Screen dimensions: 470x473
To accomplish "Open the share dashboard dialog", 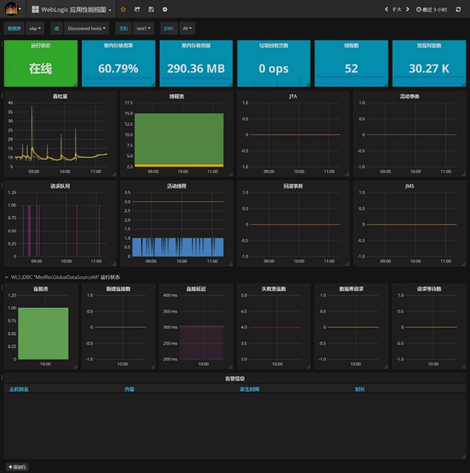I will [137, 9].
